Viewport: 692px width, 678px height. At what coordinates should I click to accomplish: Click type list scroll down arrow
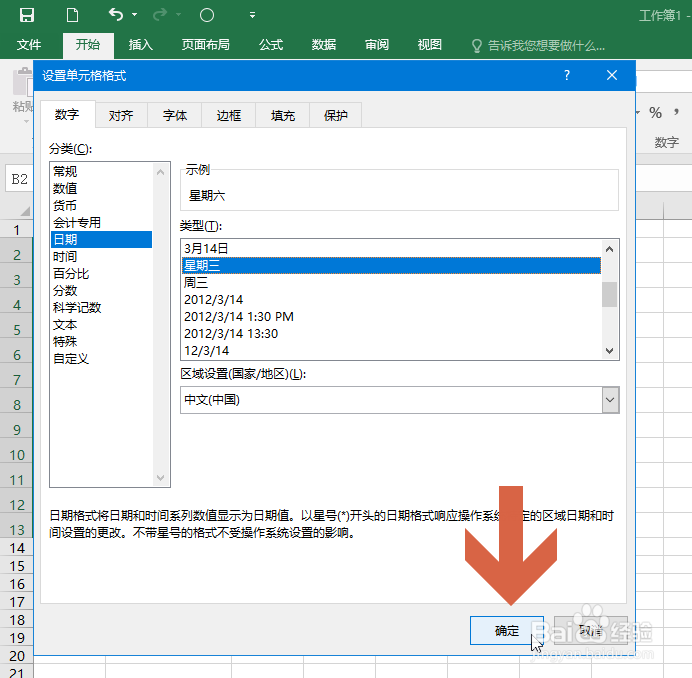tap(609, 350)
